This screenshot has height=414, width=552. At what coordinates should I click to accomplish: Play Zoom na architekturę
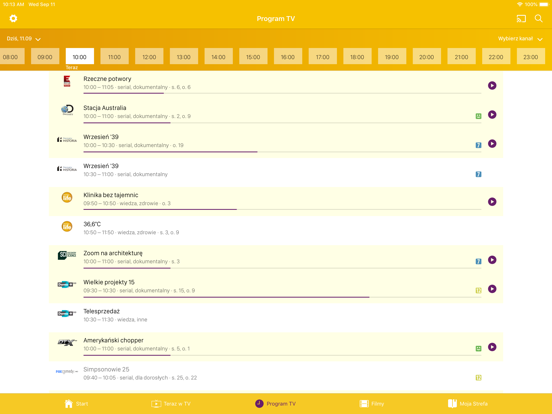pyautogui.click(x=492, y=260)
